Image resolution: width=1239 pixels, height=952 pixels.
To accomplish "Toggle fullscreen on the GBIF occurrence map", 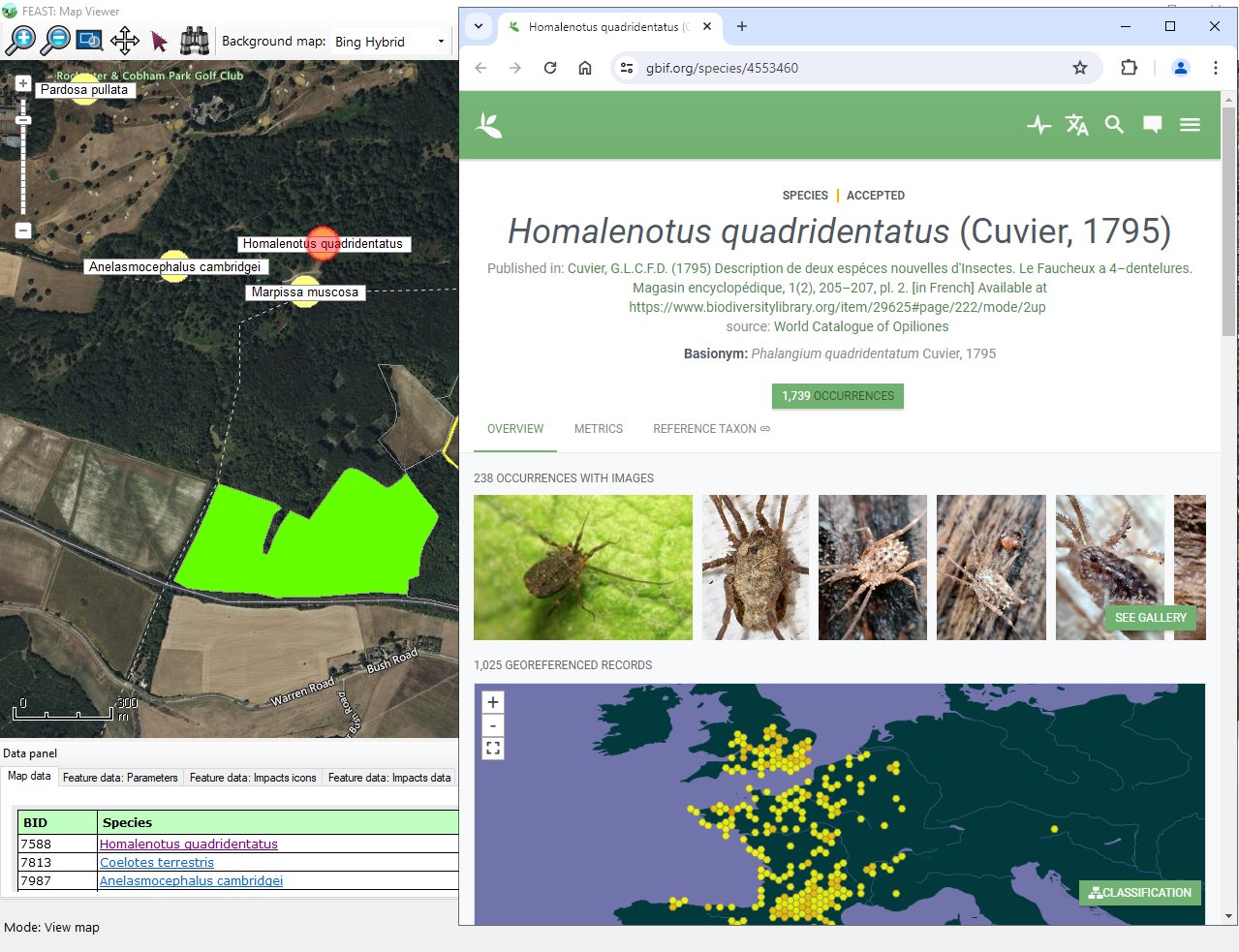I will coord(493,749).
